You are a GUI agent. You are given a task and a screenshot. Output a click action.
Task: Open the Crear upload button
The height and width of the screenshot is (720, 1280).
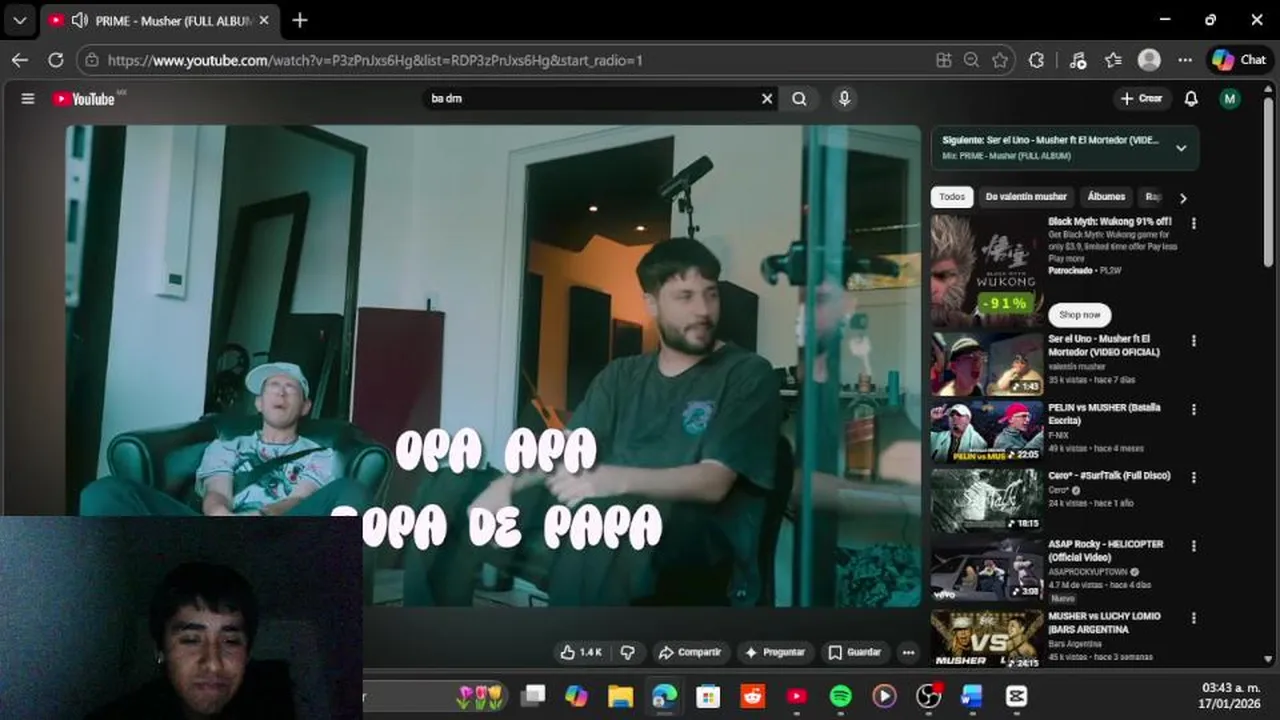[1141, 99]
